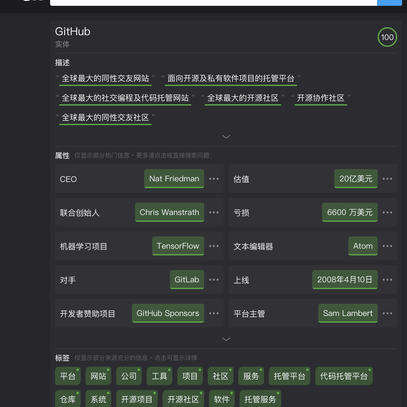Expand more descriptions with the chevron
The width and height of the screenshot is (407, 407).
click(x=226, y=137)
